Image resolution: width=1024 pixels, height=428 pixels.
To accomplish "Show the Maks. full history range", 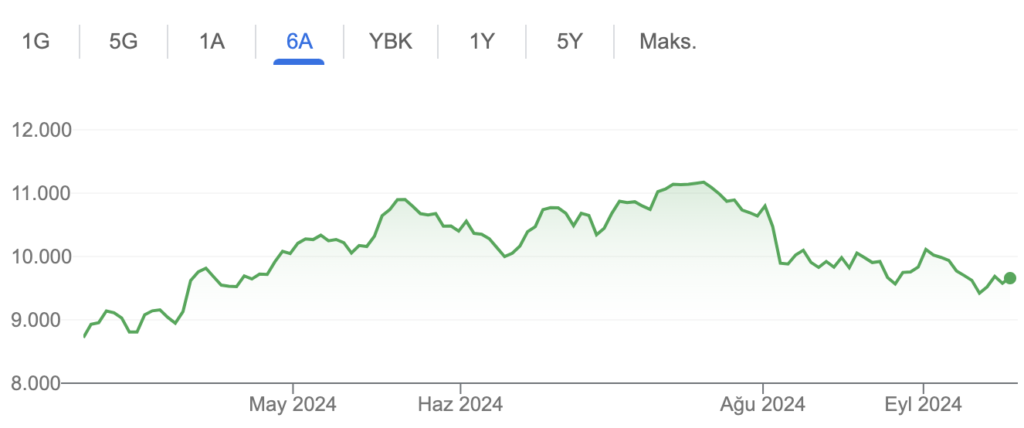I will point(668,42).
